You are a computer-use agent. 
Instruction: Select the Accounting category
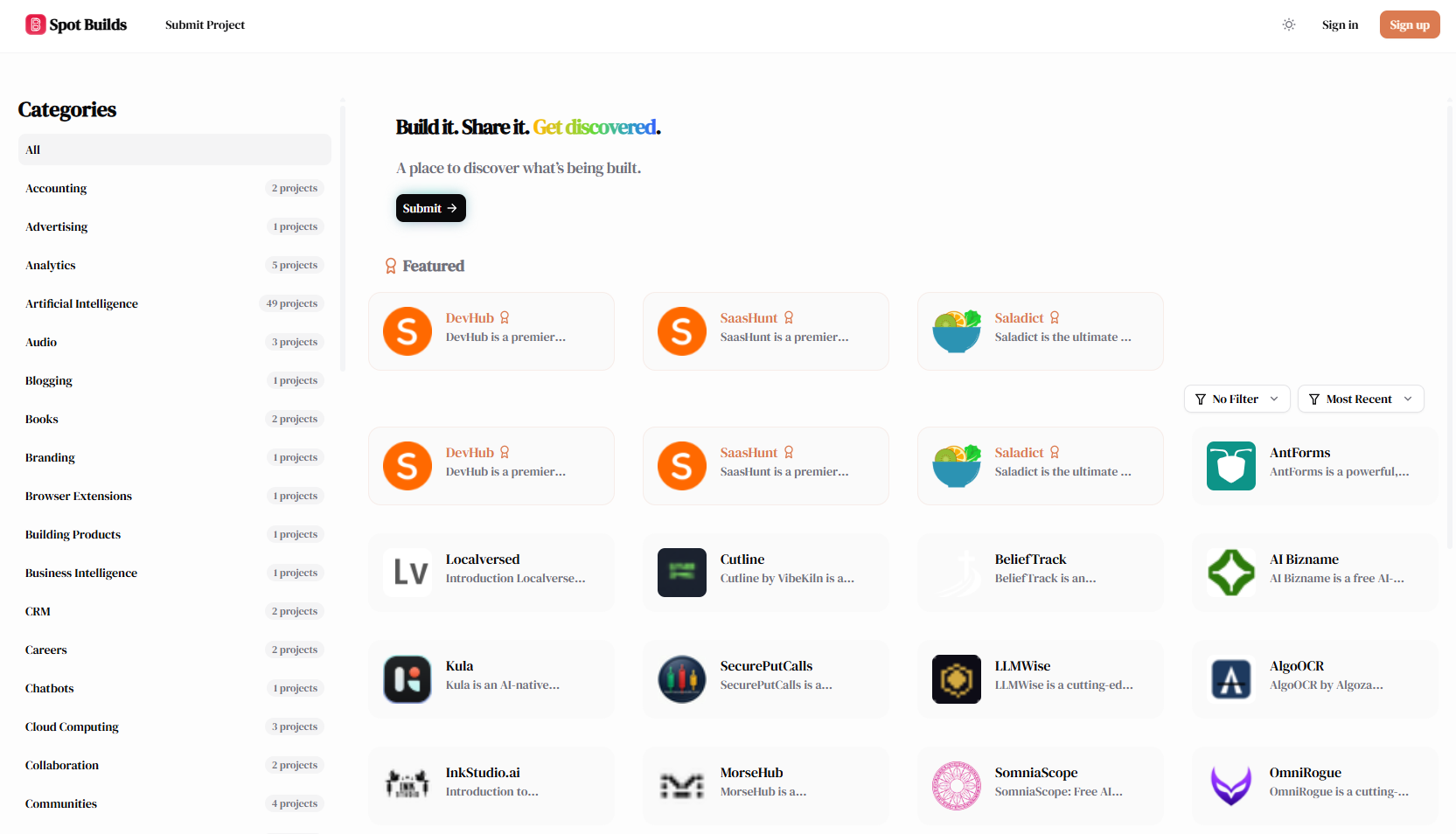point(175,188)
